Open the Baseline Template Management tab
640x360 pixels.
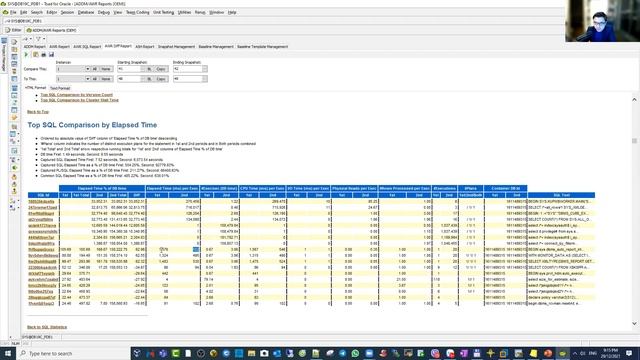pyautogui.click(x=262, y=47)
